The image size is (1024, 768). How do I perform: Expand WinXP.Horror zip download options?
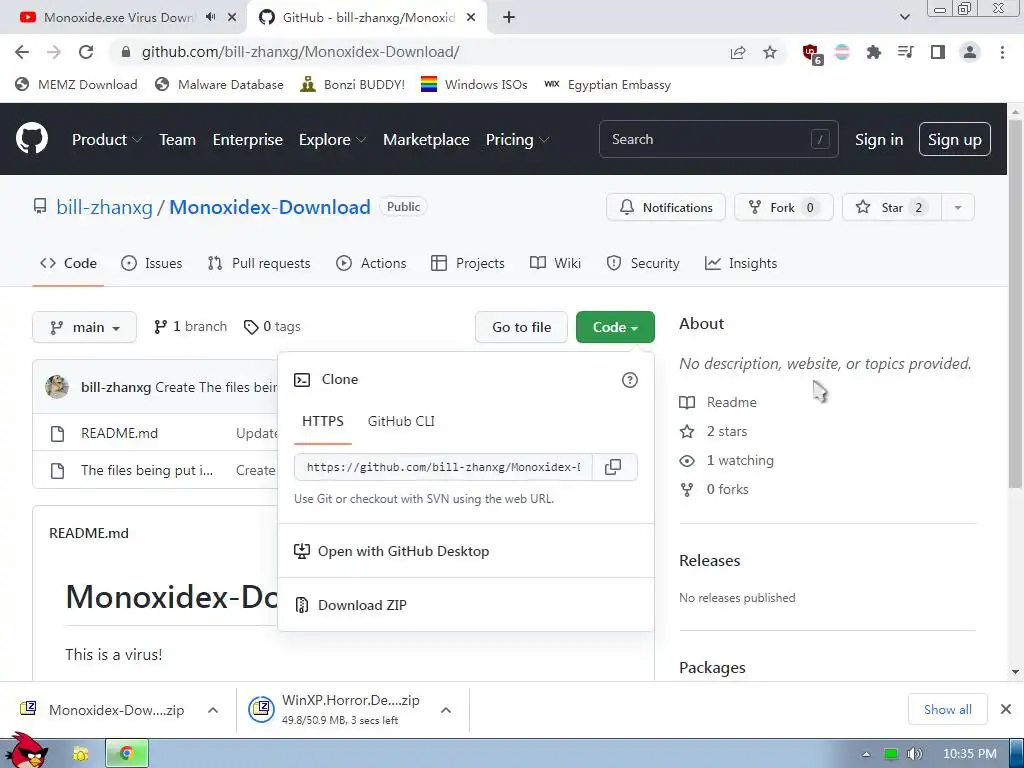tap(446, 710)
